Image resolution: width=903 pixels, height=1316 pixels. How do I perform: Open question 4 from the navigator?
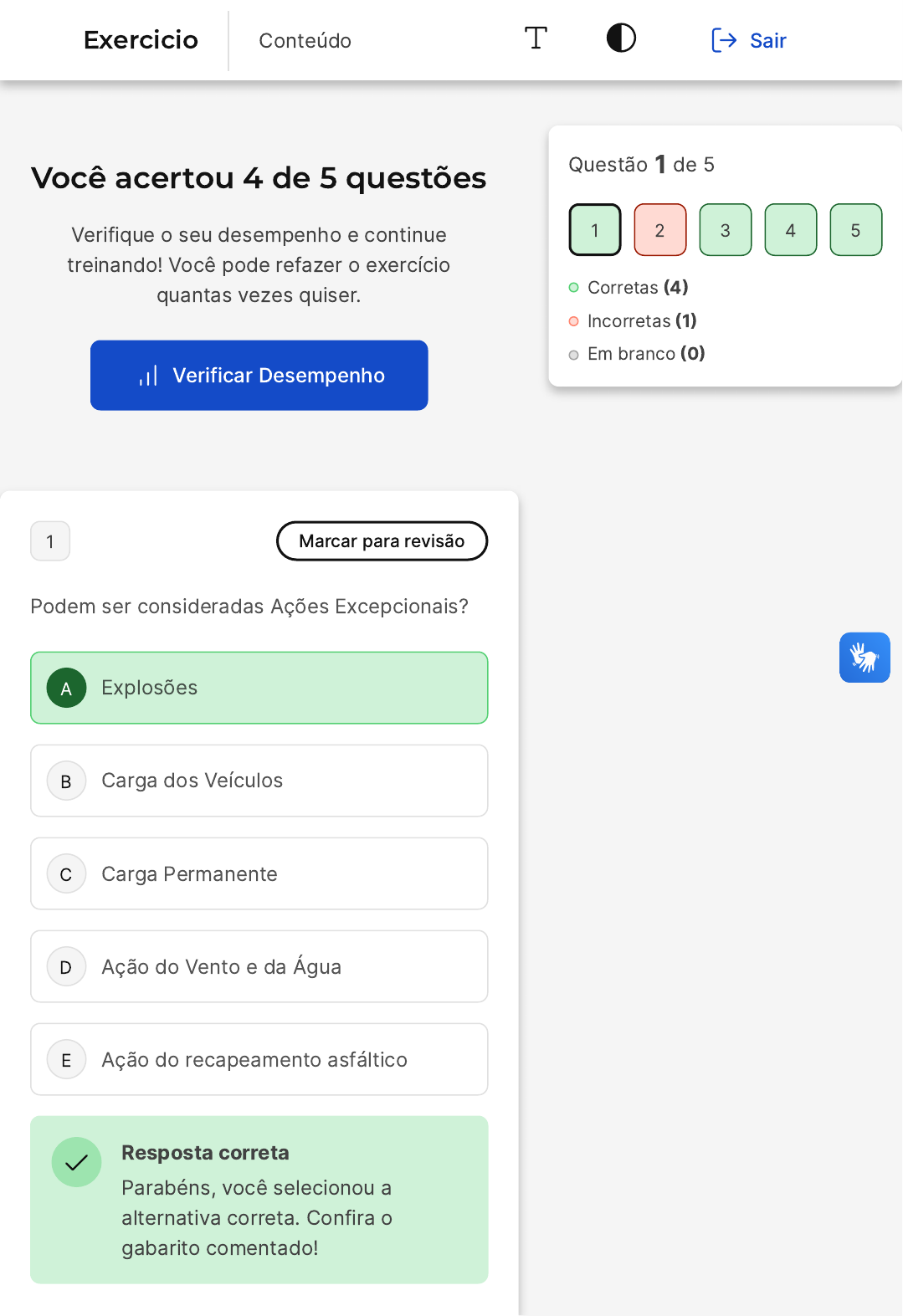point(791,230)
